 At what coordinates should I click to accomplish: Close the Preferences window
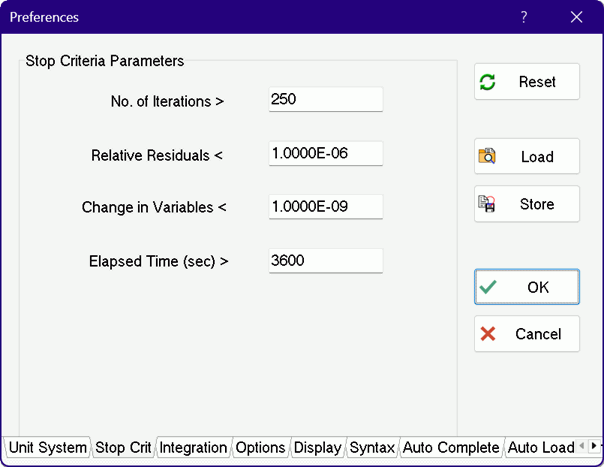coord(576,17)
